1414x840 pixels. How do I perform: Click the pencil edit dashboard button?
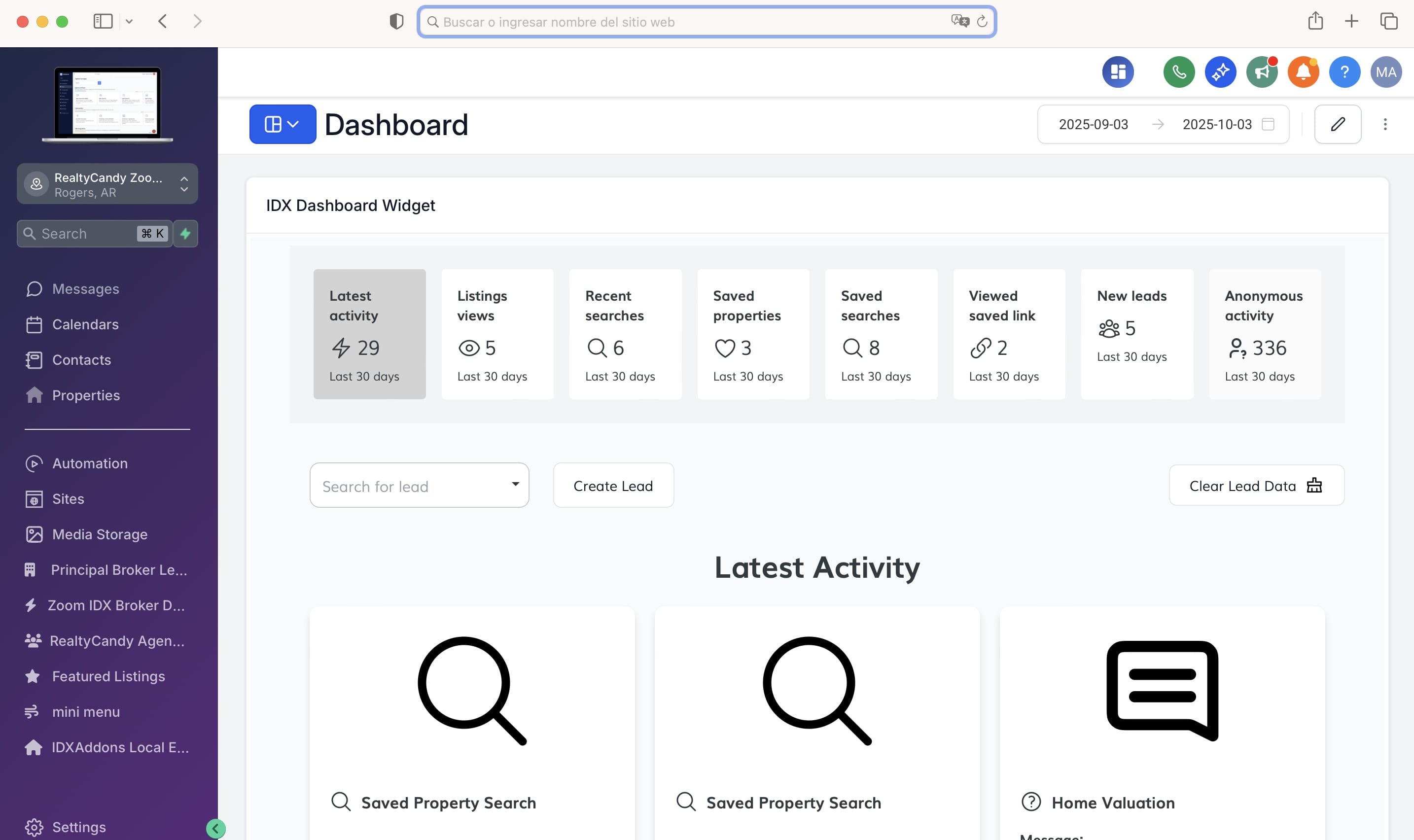pos(1337,124)
